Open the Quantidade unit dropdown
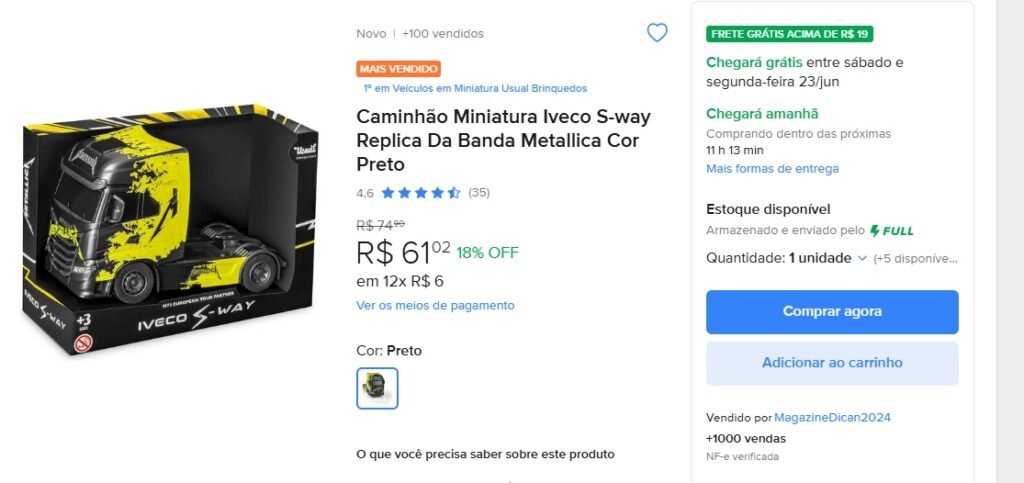Viewport: 1024px width, 483px height. 828,258
